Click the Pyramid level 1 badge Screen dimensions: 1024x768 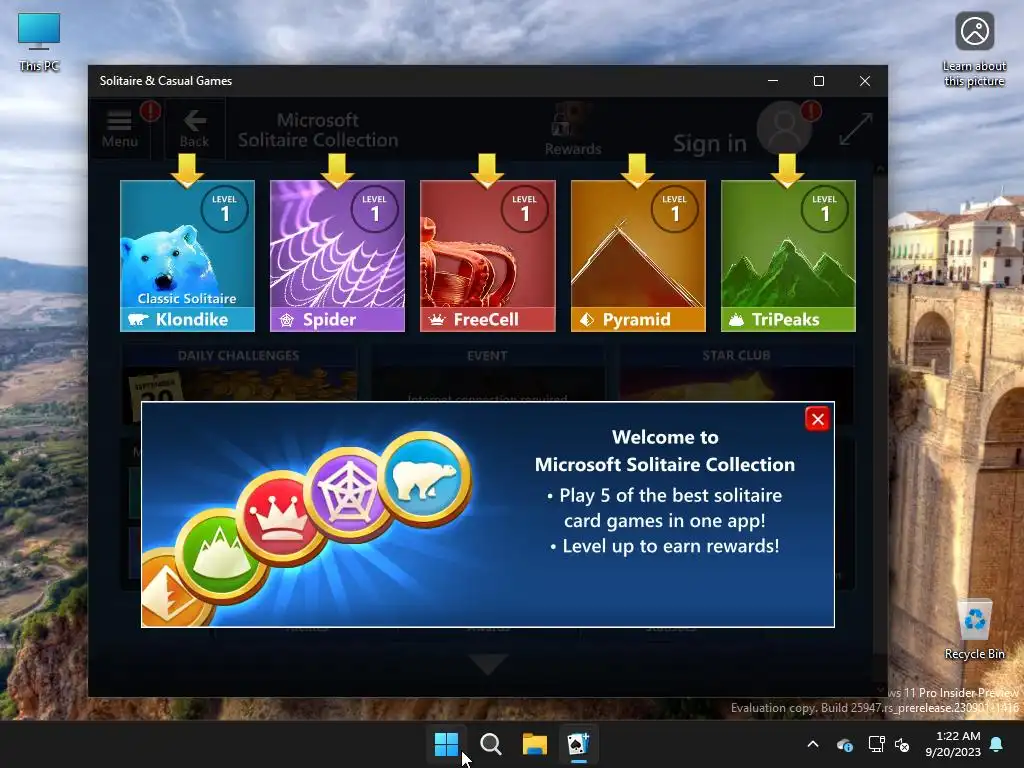tap(675, 209)
